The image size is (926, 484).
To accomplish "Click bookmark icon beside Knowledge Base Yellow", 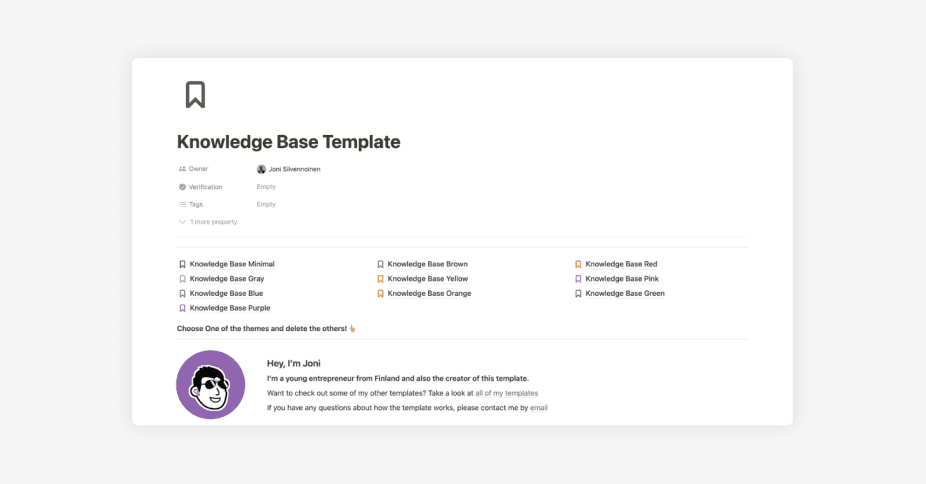I will pos(380,279).
